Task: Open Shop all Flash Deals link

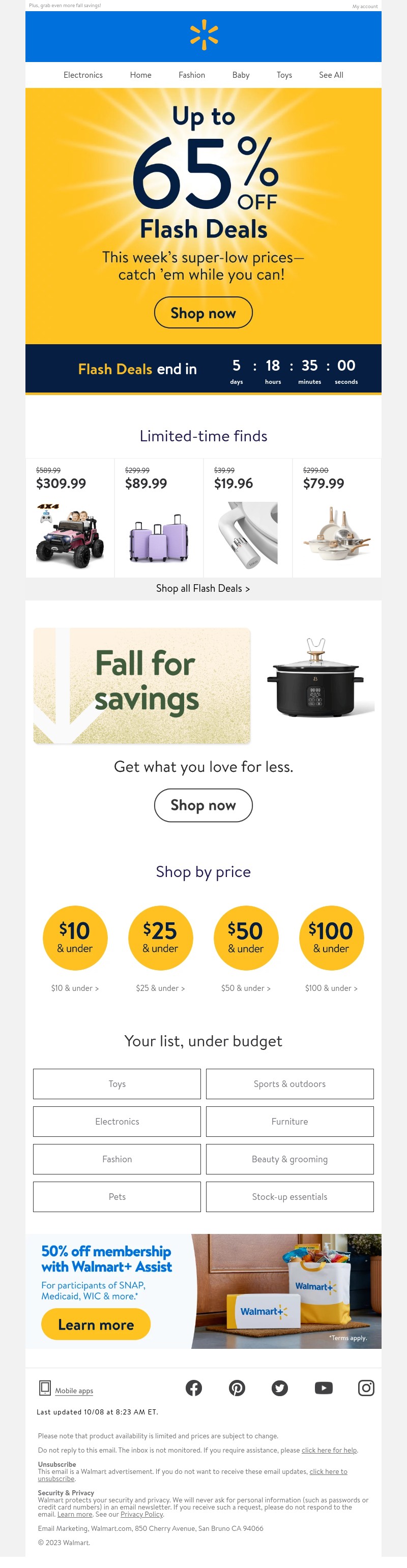Action: (x=203, y=588)
